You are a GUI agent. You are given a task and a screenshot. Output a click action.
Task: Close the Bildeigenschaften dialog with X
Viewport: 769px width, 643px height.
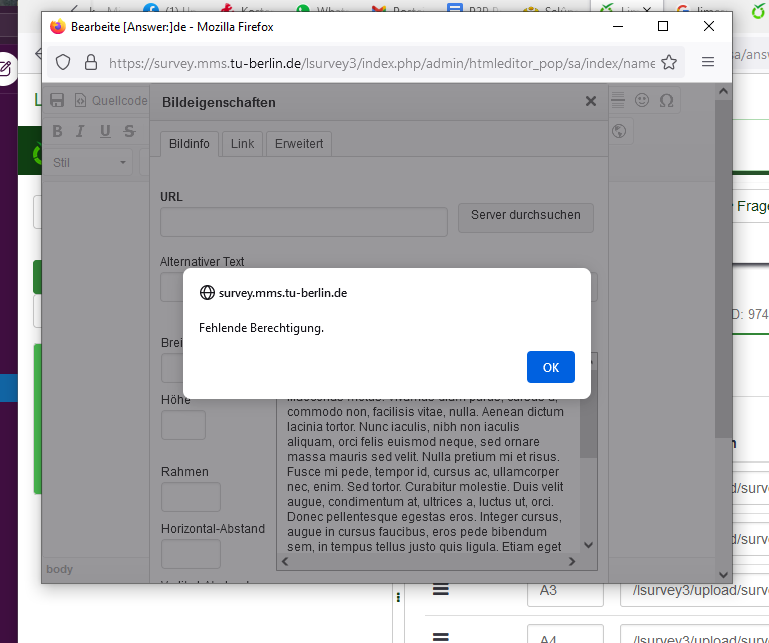pos(590,102)
